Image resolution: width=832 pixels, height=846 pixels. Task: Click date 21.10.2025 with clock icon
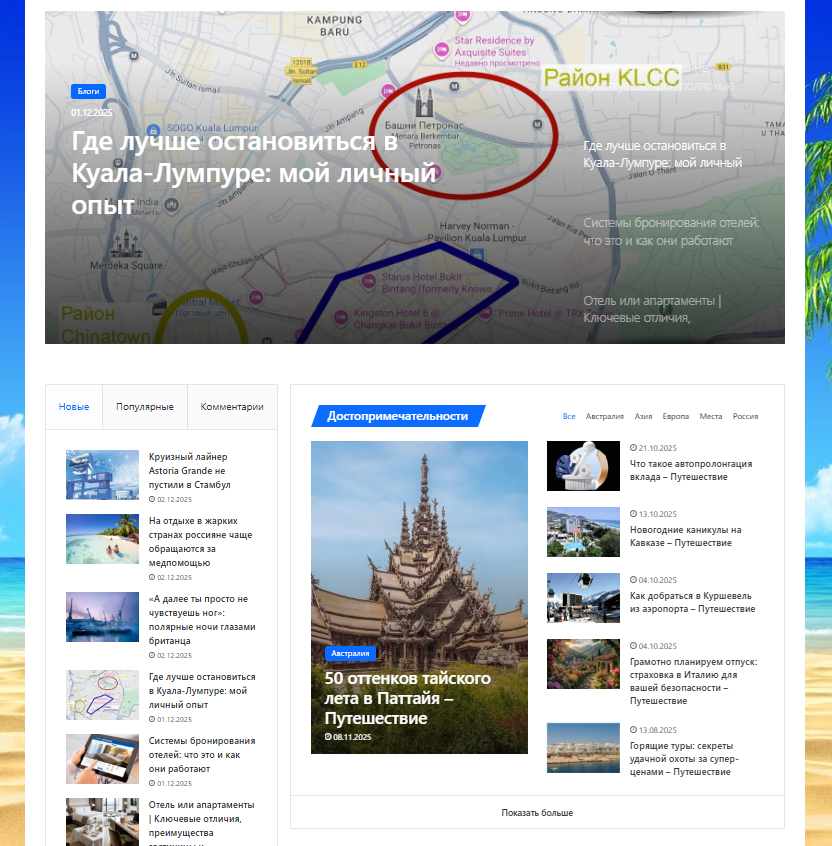(653, 448)
